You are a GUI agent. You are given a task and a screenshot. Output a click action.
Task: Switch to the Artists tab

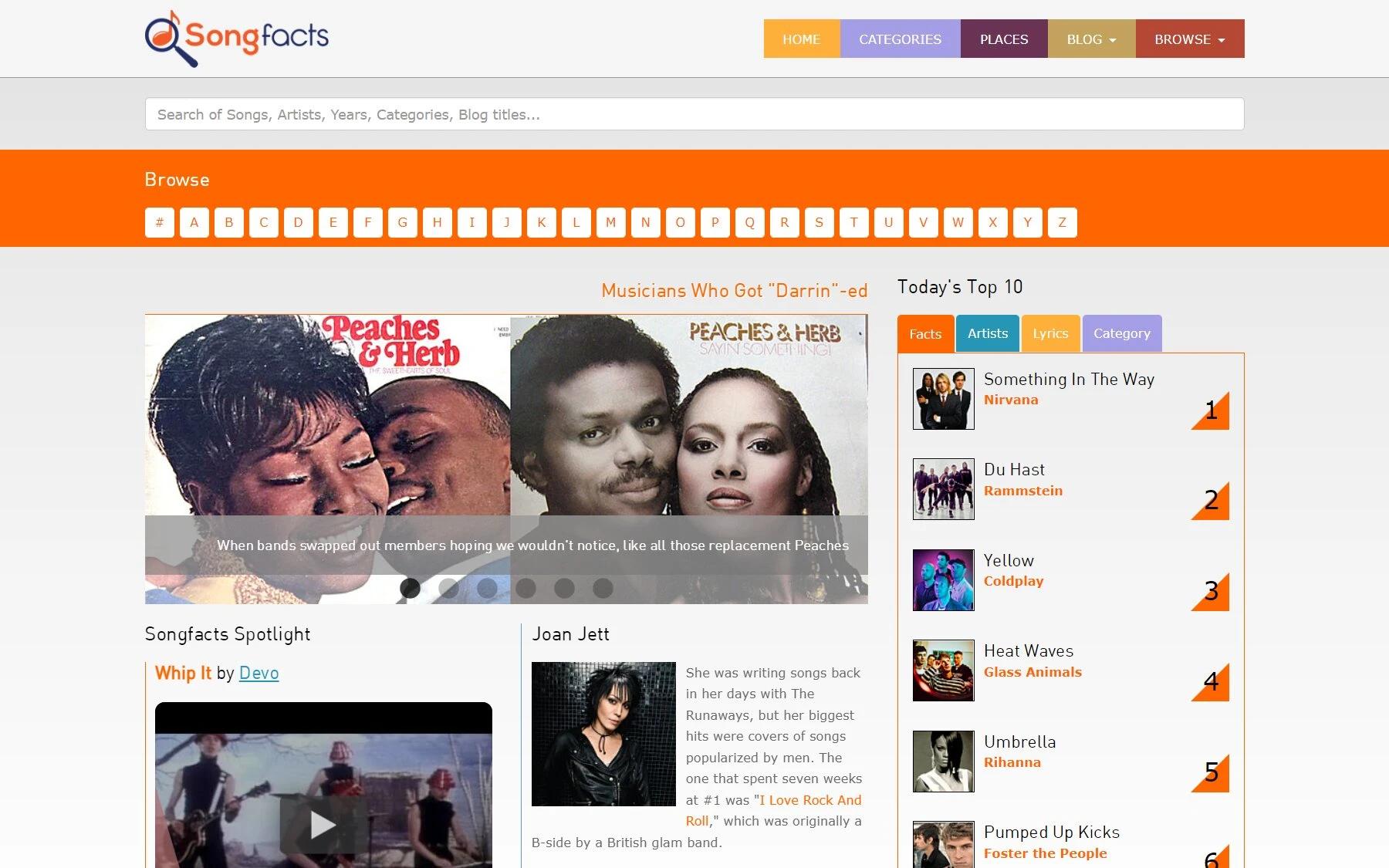click(x=987, y=333)
